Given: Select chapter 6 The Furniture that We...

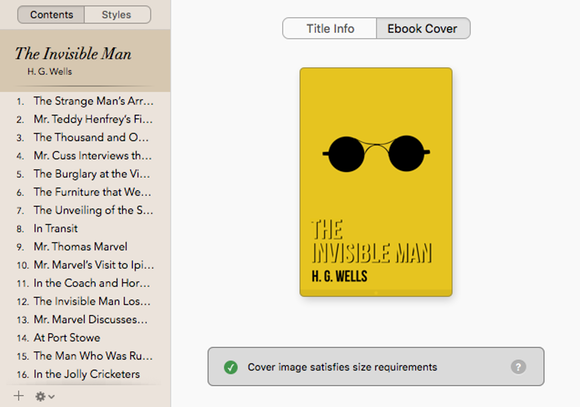Looking at the screenshot, I should (85, 192).
